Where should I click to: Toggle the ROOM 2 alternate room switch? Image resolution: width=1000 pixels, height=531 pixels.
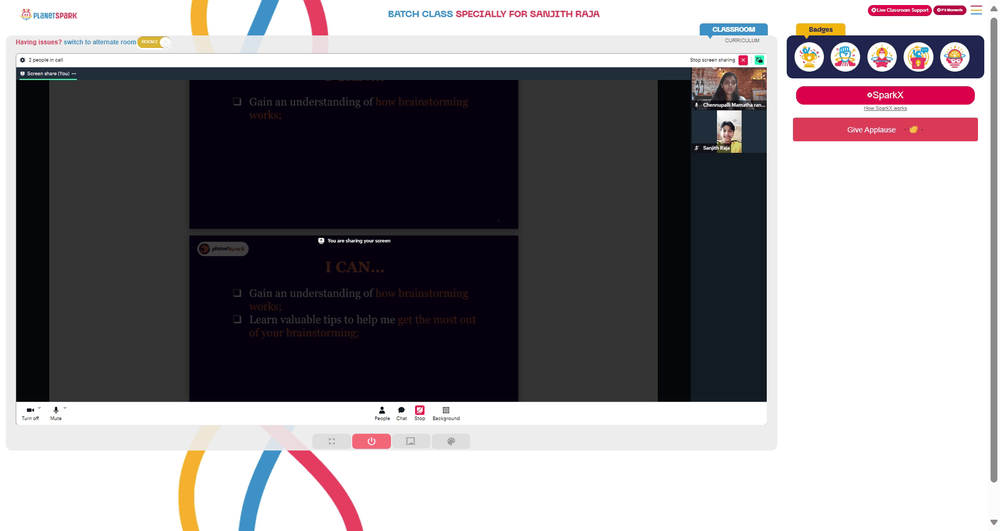[154, 42]
